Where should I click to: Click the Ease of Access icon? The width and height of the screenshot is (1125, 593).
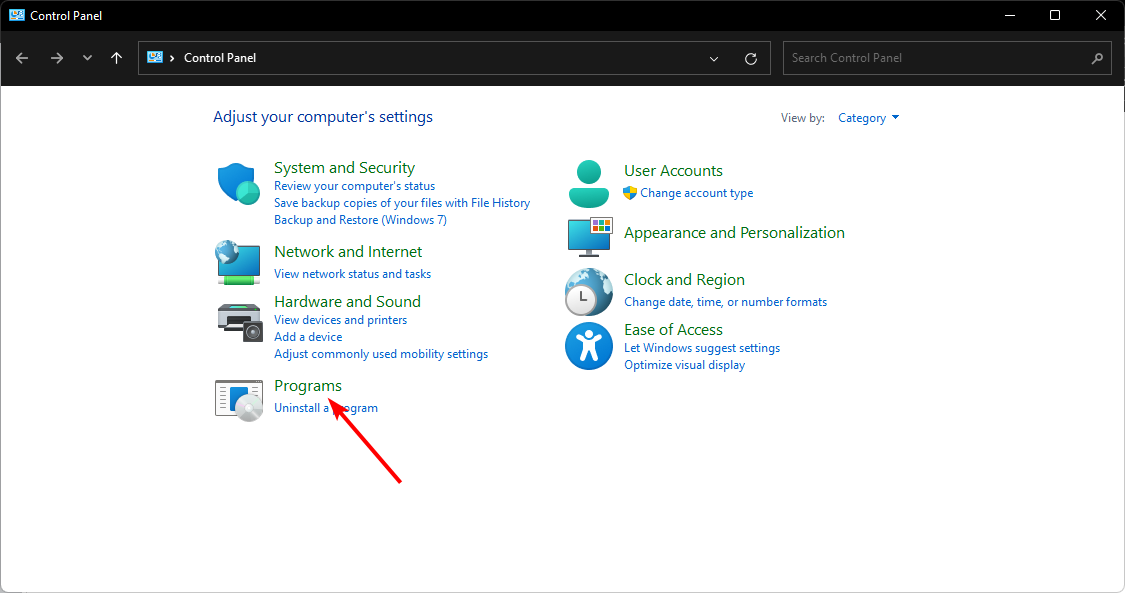tap(589, 346)
